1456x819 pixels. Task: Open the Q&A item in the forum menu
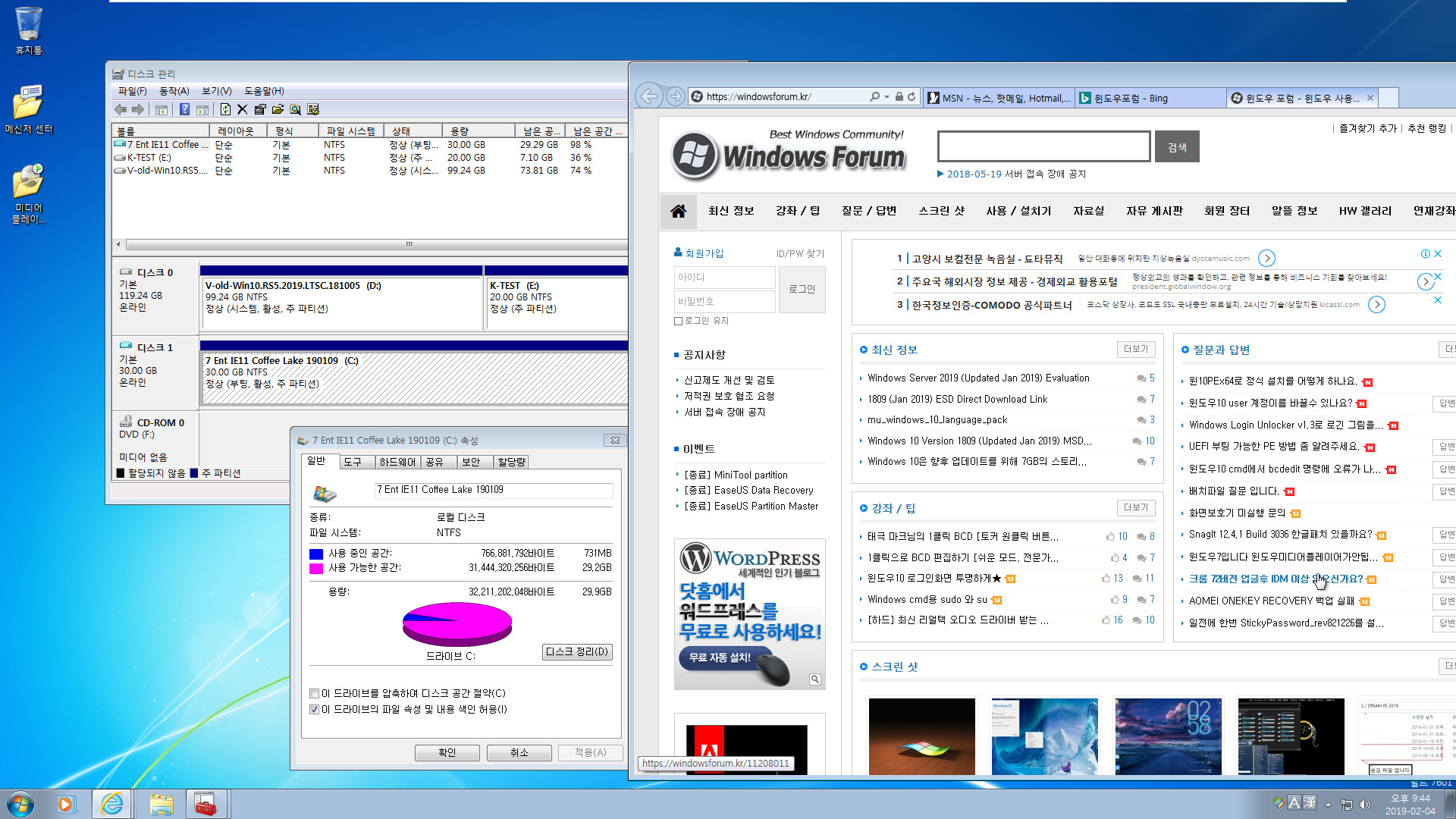pyautogui.click(x=868, y=211)
